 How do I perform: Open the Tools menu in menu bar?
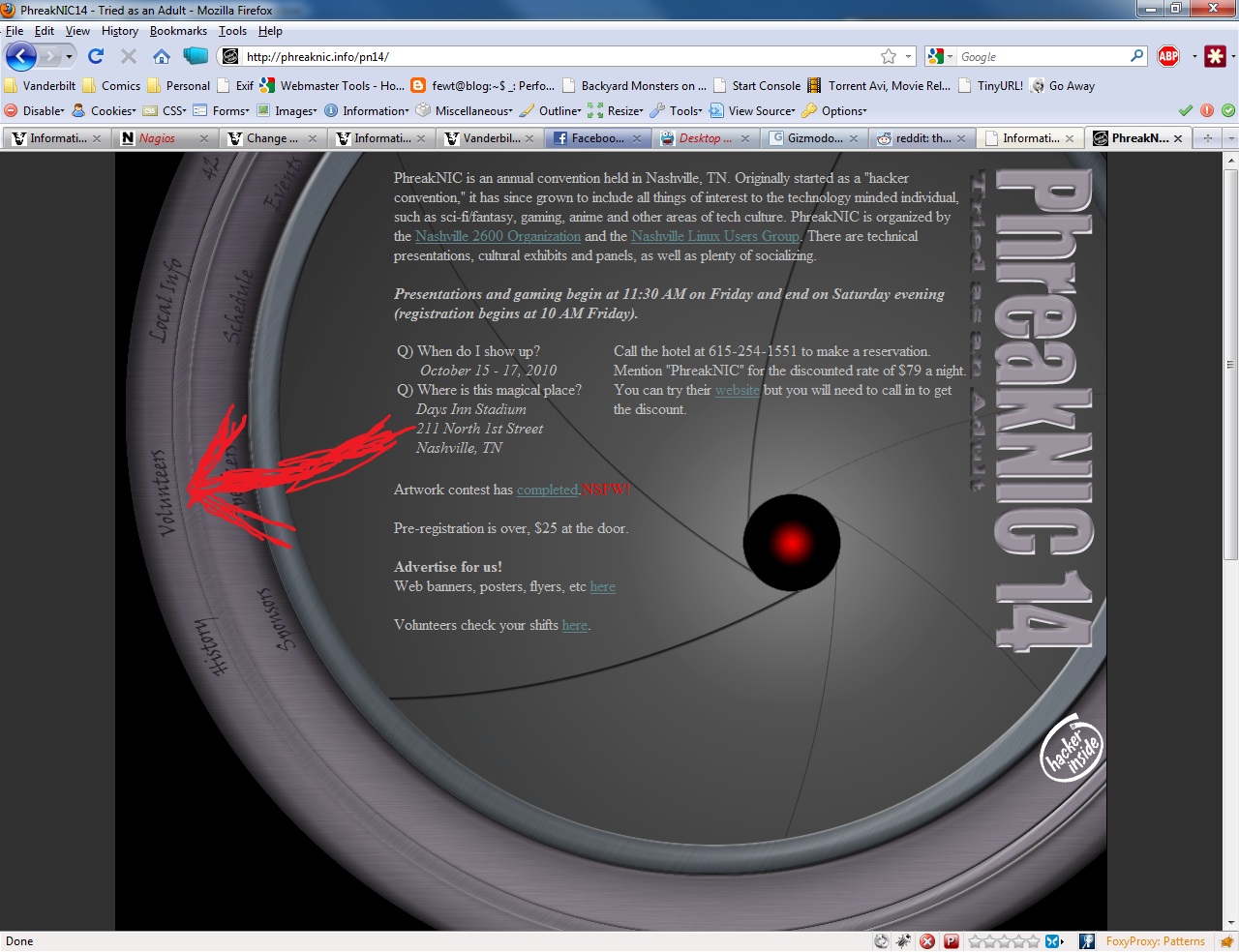[232, 31]
